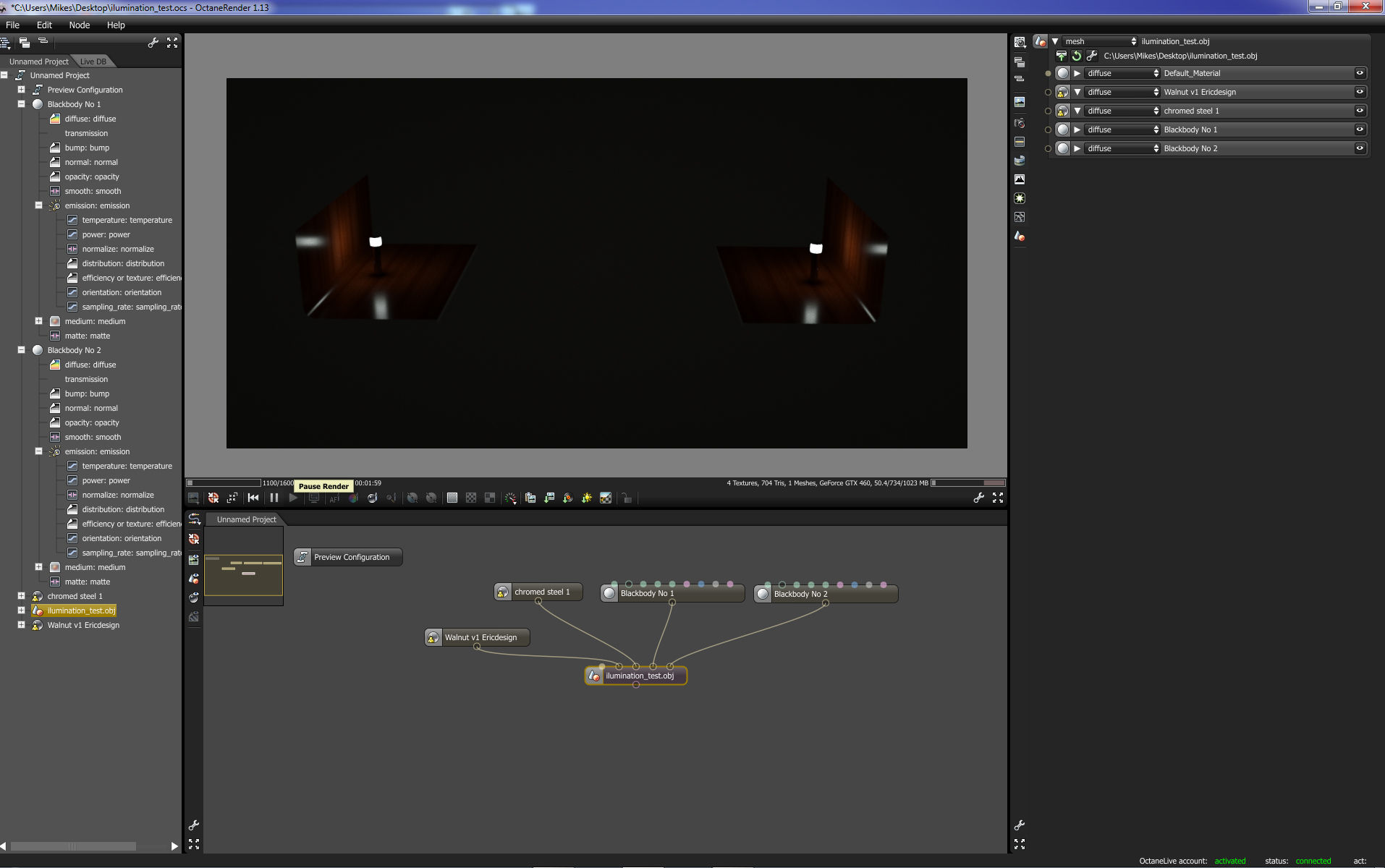Click the green load mesh file icon
Image resolution: width=1385 pixels, height=868 pixels.
coord(1062,56)
